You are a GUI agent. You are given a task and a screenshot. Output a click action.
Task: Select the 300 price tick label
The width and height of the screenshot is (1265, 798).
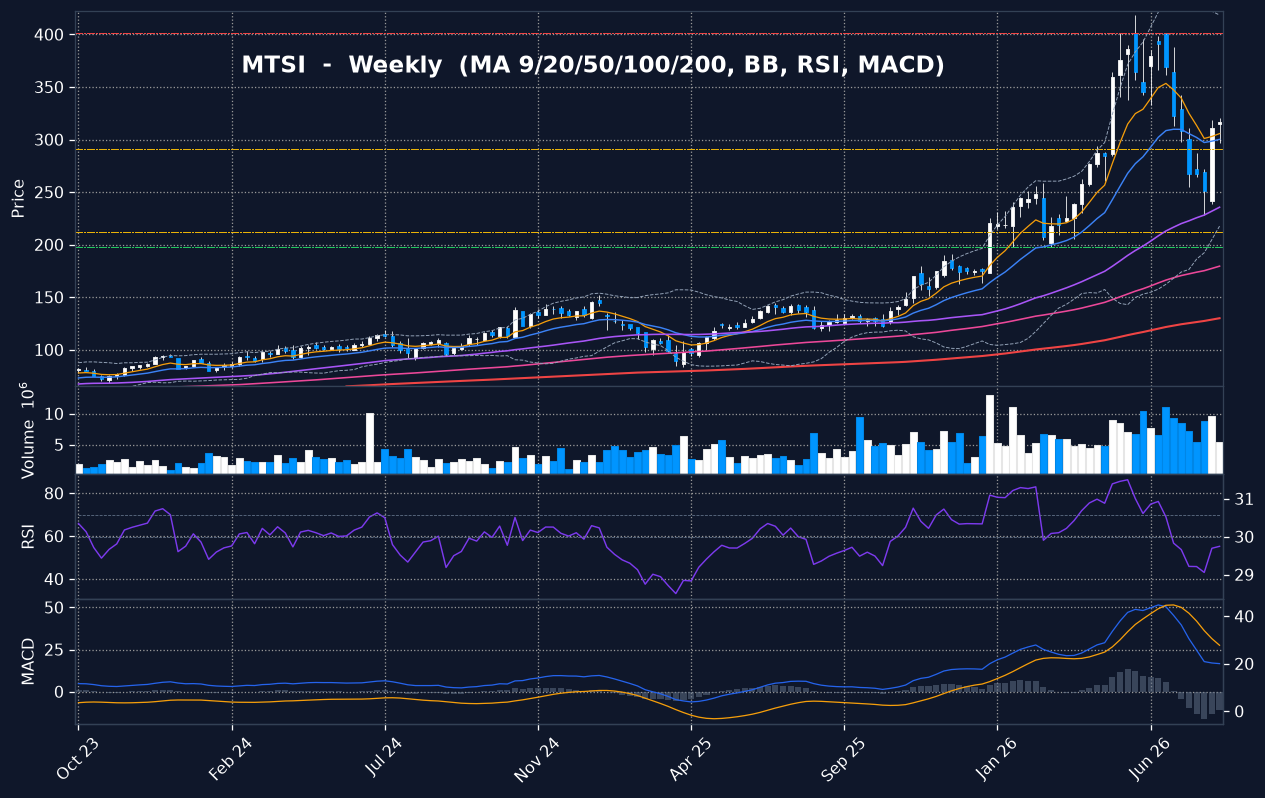coord(50,140)
